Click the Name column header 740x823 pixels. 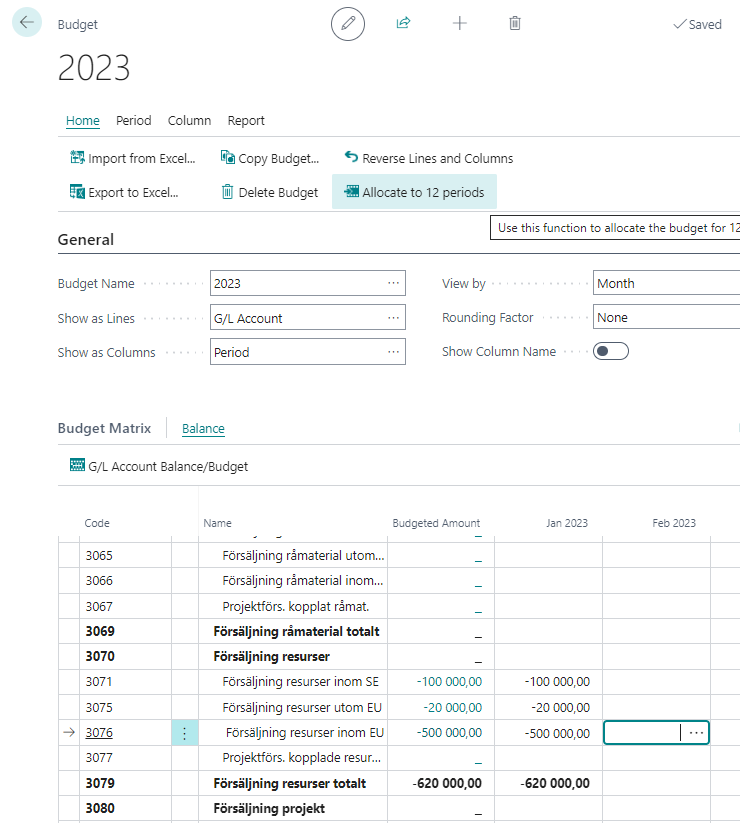pos(217,523)
